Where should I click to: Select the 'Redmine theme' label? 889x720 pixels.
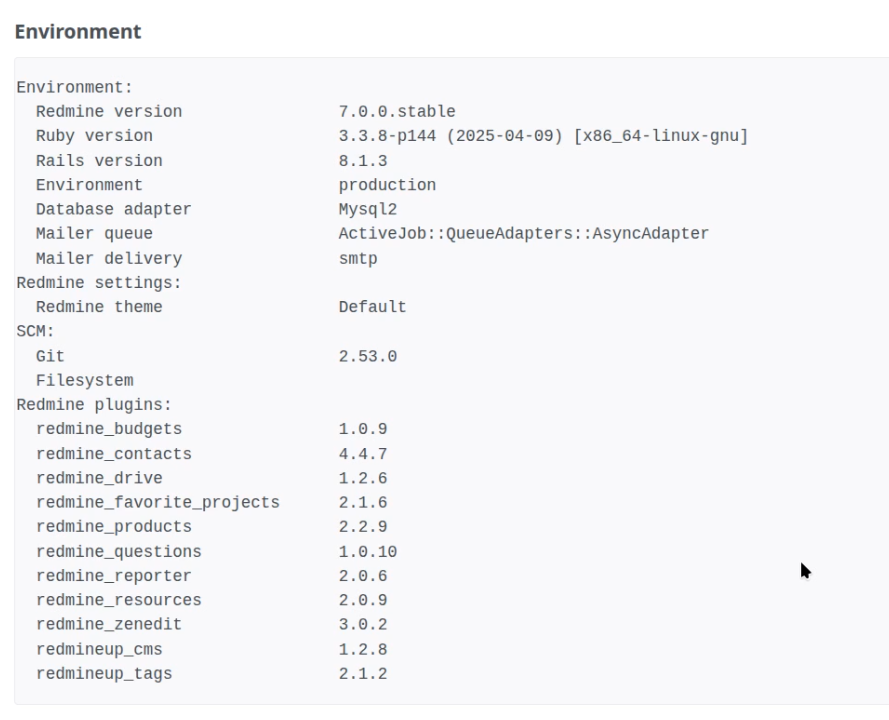[x=99, y=307]
